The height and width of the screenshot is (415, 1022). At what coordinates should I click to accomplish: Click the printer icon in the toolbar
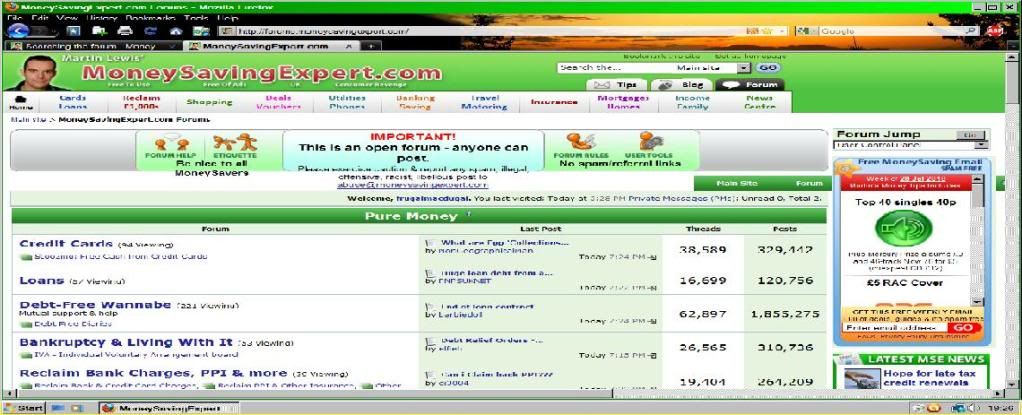point(125,31)
